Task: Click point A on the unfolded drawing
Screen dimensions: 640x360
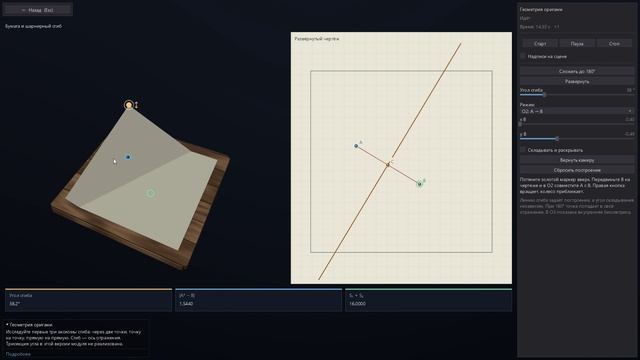Action: pos(356,146)
